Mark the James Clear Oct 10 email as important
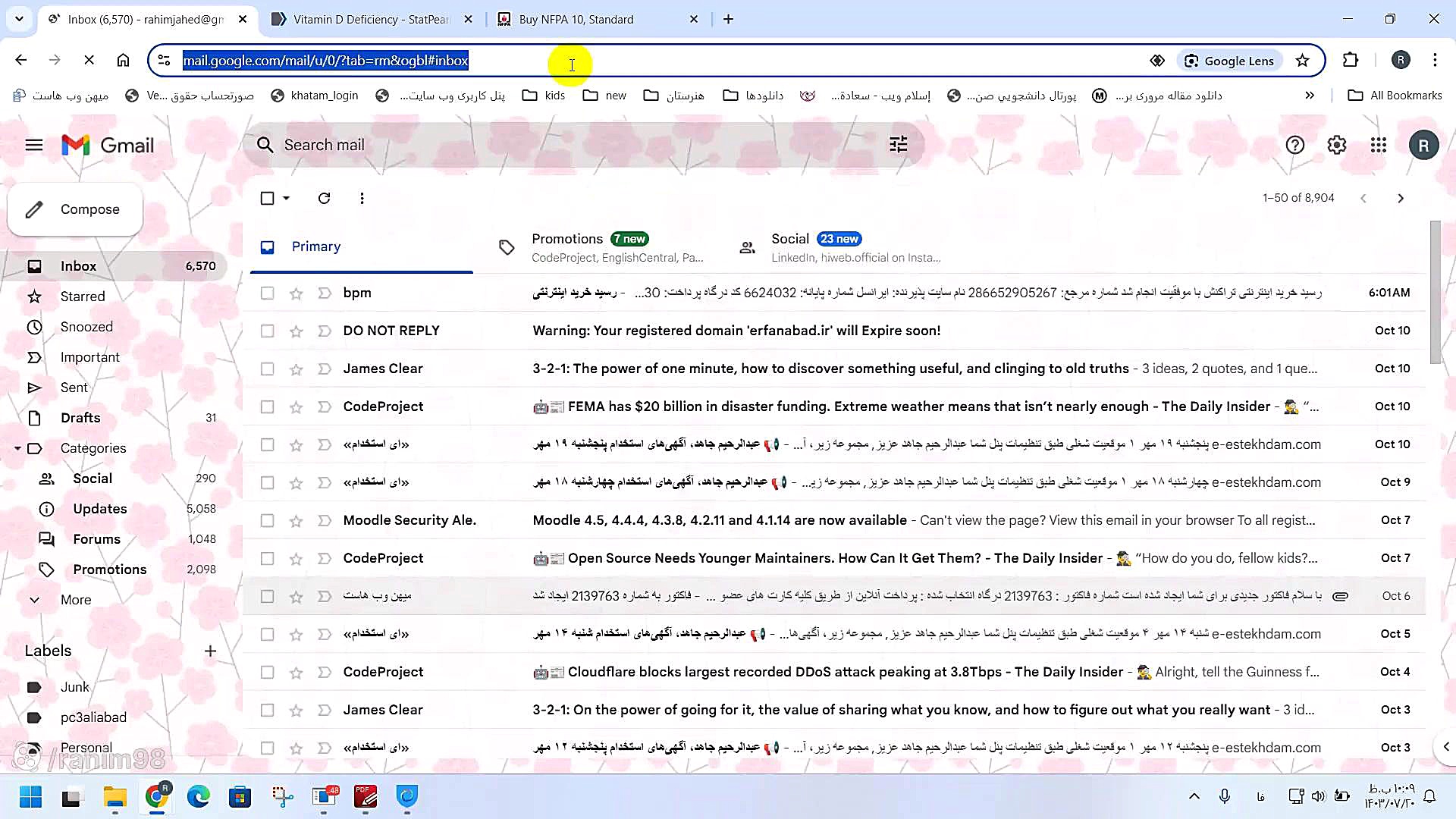Image resolution: width=1456 pixels, height=819 pixels. [325, 369]
